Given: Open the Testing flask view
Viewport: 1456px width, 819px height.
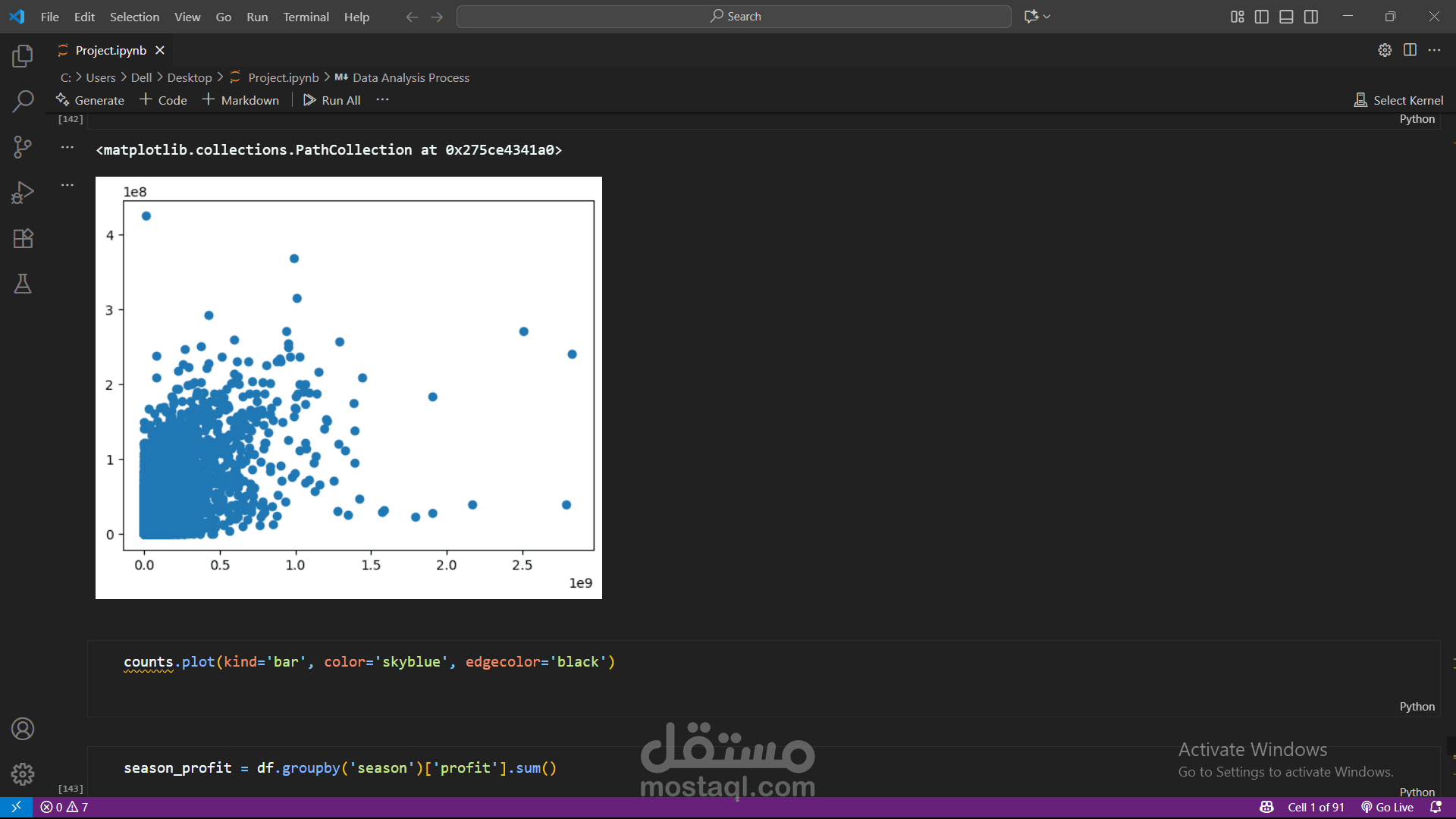Looking at the screenshot, I should click(x=23, y=284).
